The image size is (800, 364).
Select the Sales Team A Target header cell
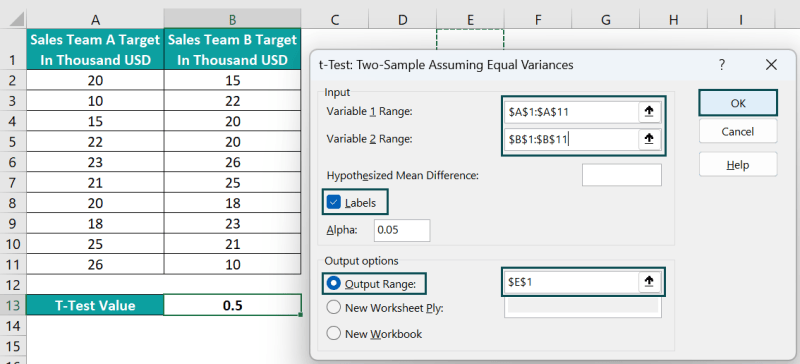click(95, 49)
